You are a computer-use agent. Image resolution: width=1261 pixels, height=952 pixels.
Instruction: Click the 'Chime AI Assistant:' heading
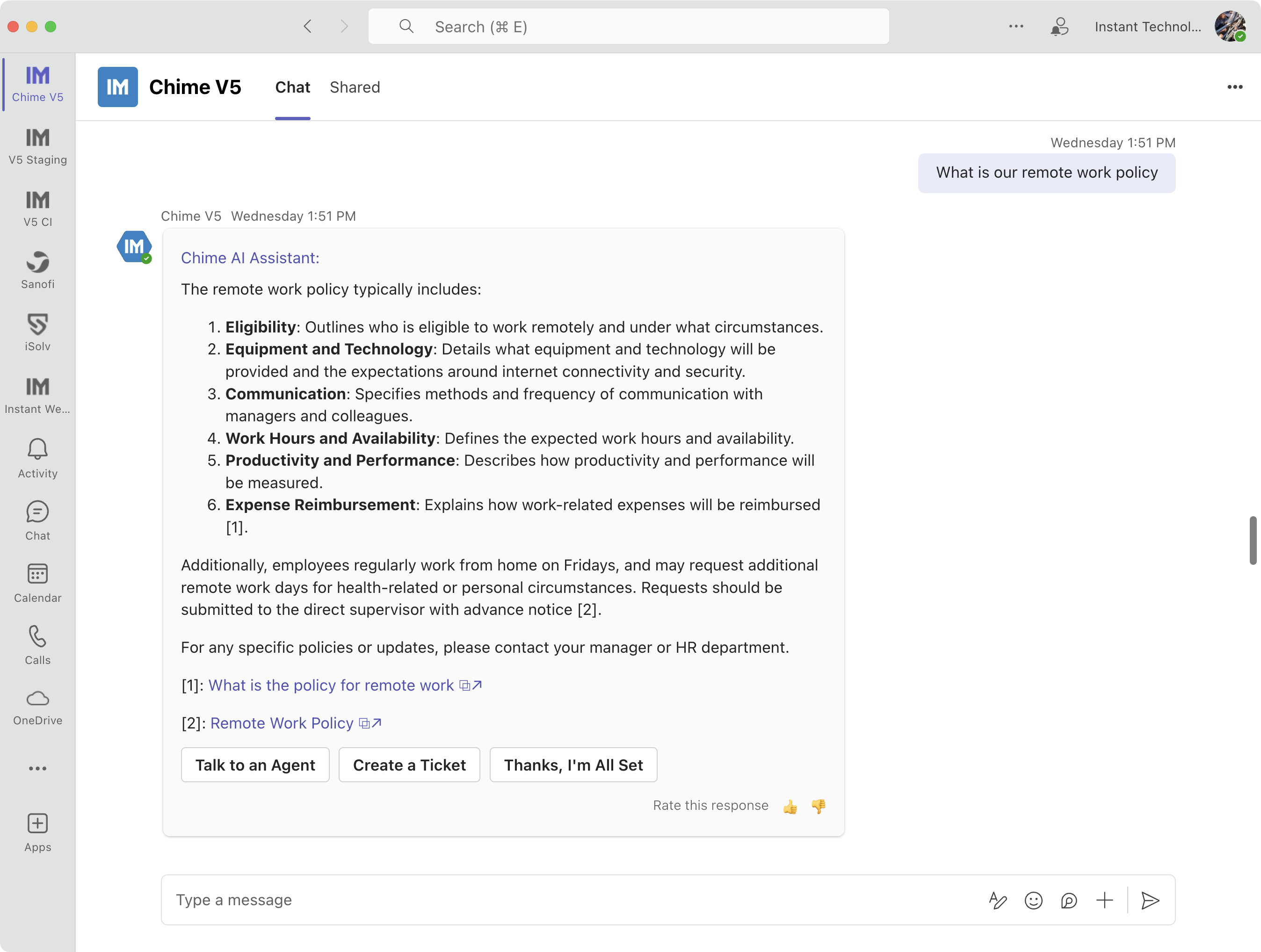pos(250,258)
